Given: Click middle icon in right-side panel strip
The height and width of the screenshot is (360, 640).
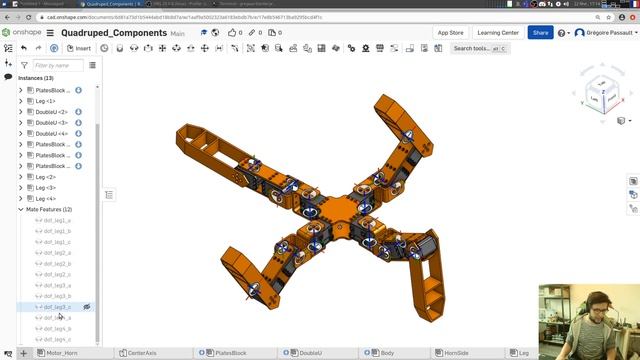Looking at the screenshot, I should point(633,195).
